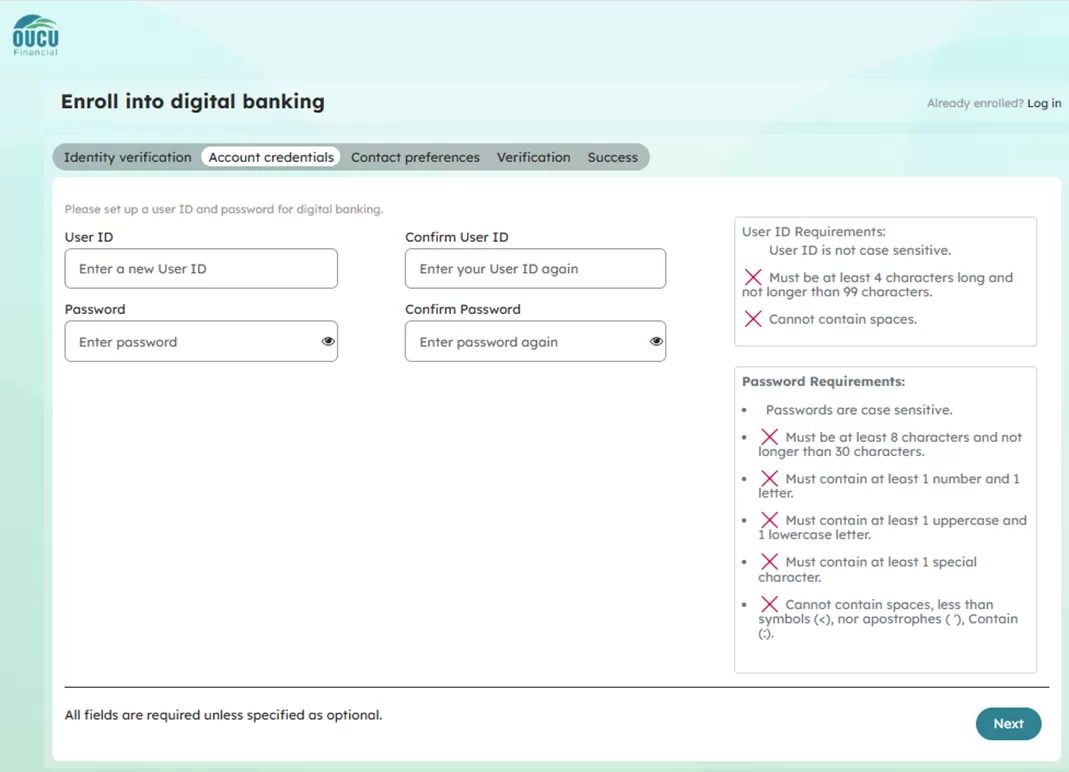Click the red X beside 'Cannot contain spaces'
Viewport: 1069px width, 772px height.
(753, 319)
